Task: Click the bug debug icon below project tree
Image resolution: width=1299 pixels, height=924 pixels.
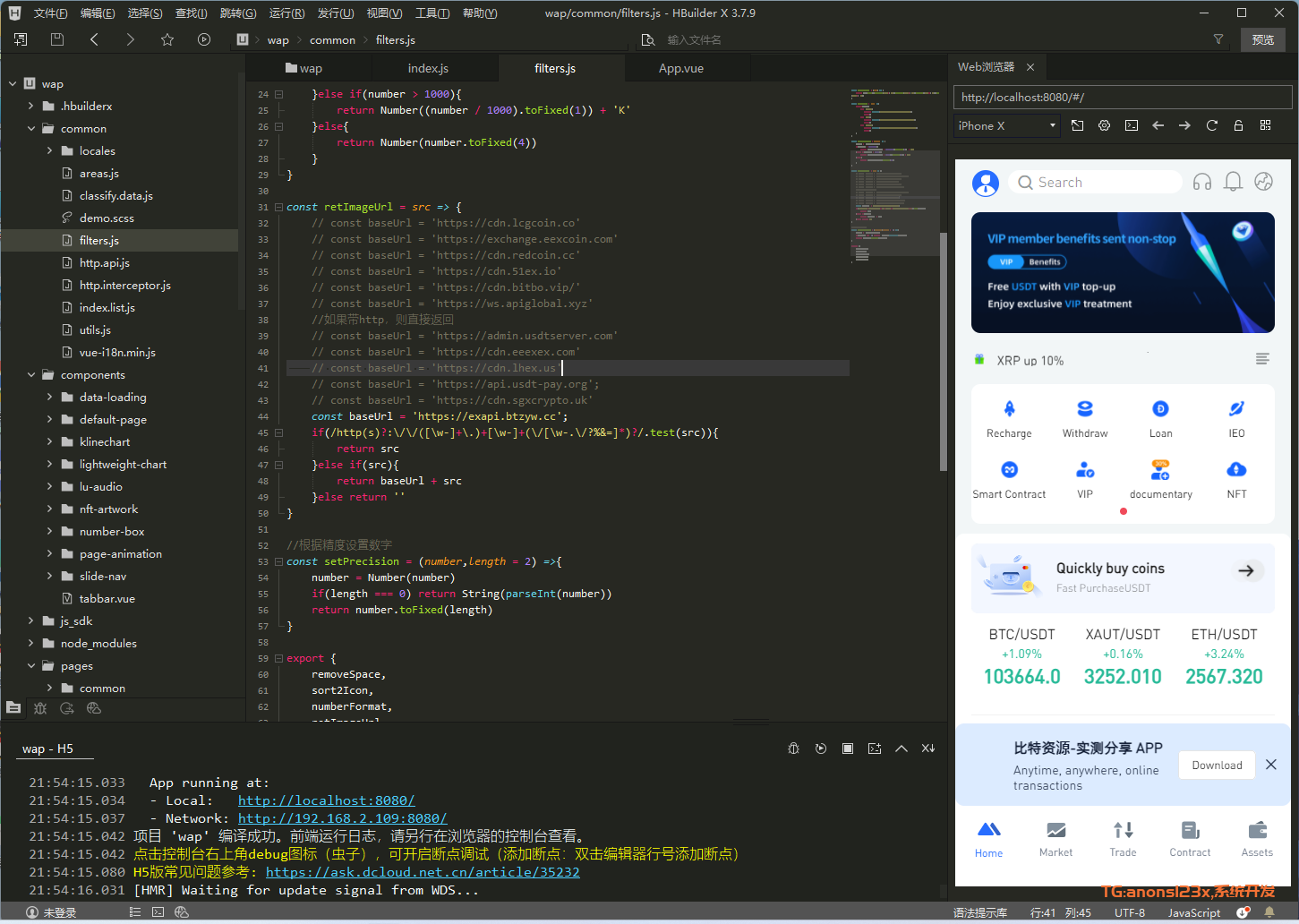Action: coord(40,708)
